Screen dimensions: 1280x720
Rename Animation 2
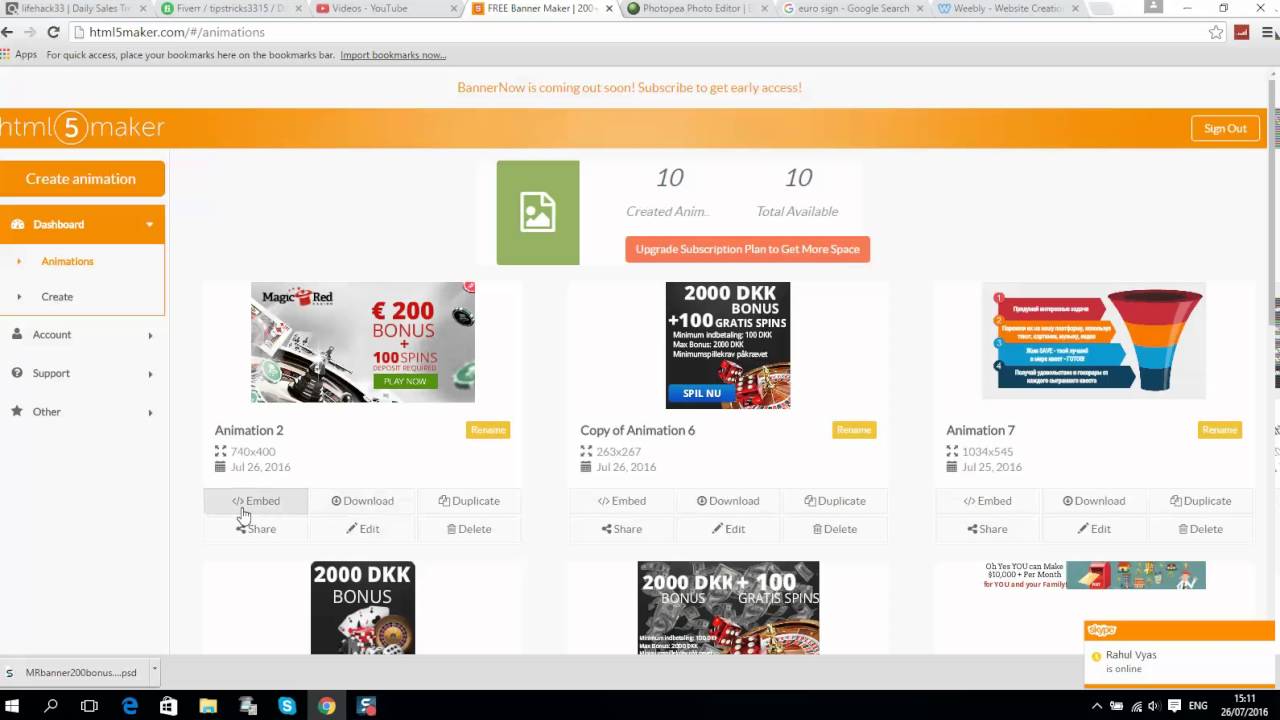(488, 430)
